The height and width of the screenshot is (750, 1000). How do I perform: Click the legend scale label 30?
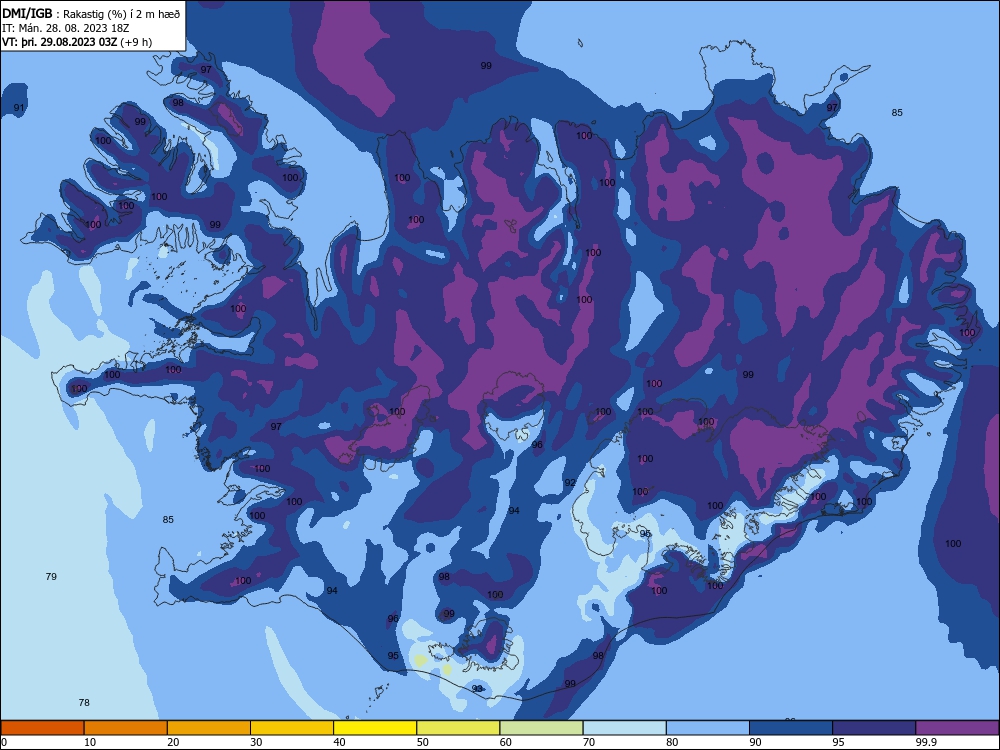click(x=256, y=742)
